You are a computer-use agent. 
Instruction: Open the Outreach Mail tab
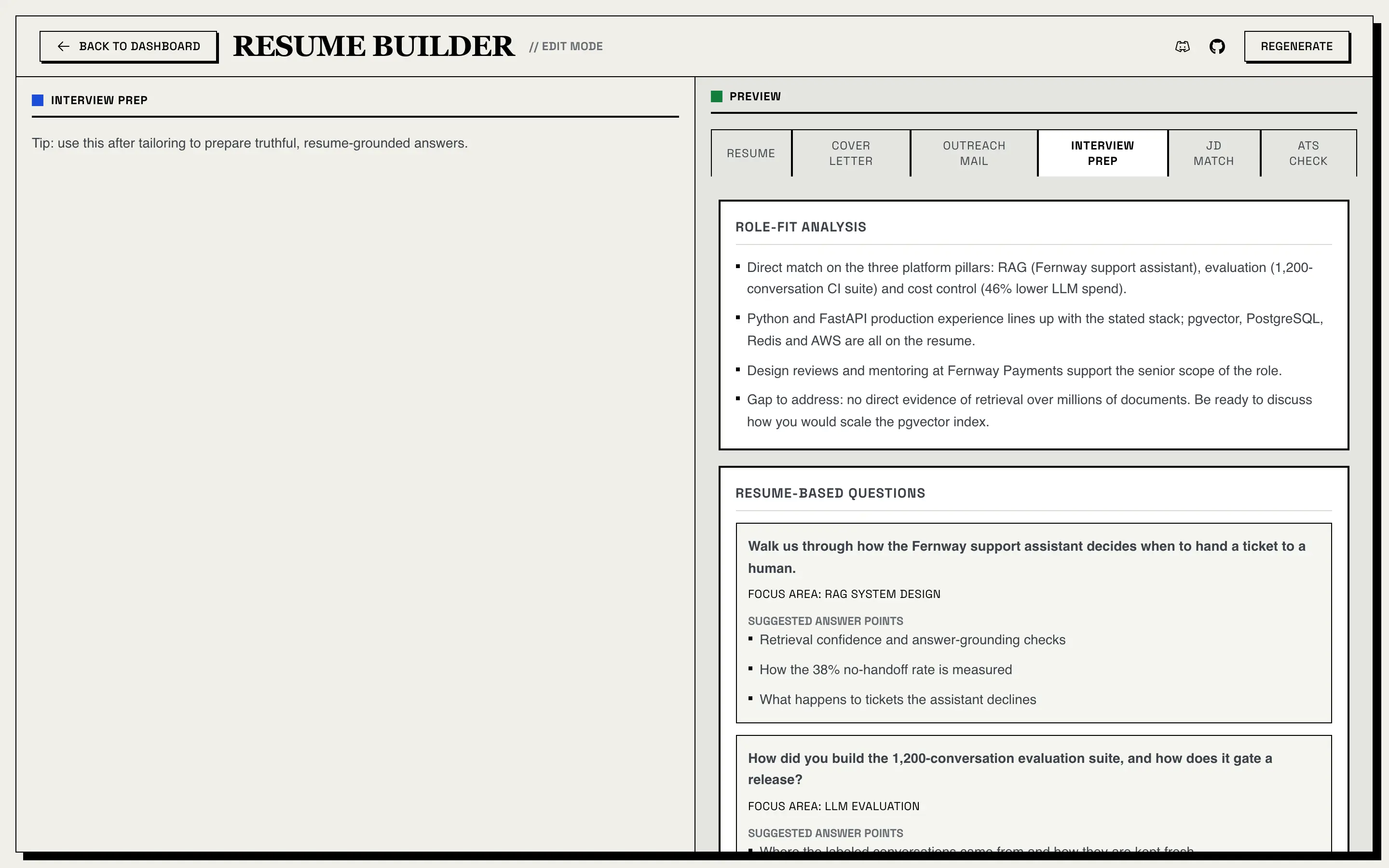974,153
